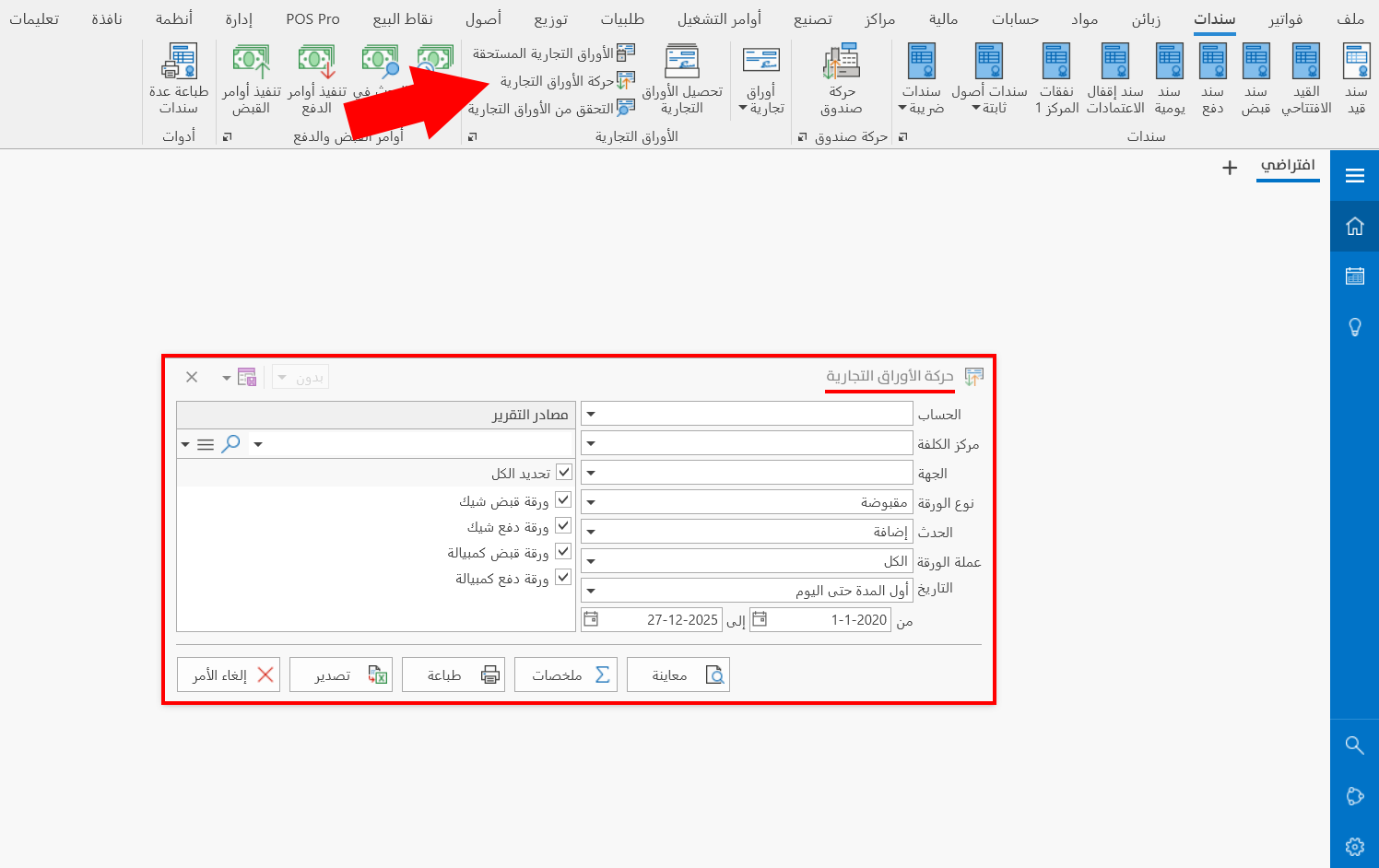Open the التاريخ period dropdown
The image size is (1379, 868).
click(x=590, y=589)
